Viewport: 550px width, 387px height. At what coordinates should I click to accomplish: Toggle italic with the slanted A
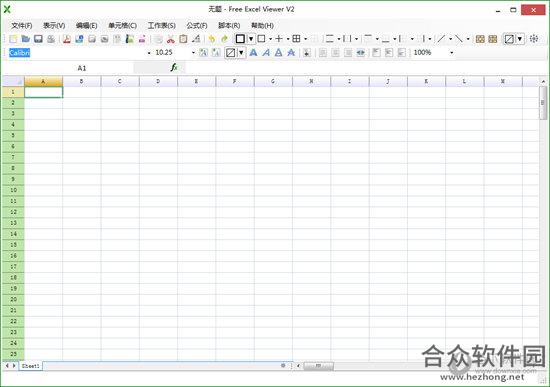click(266, 53)
